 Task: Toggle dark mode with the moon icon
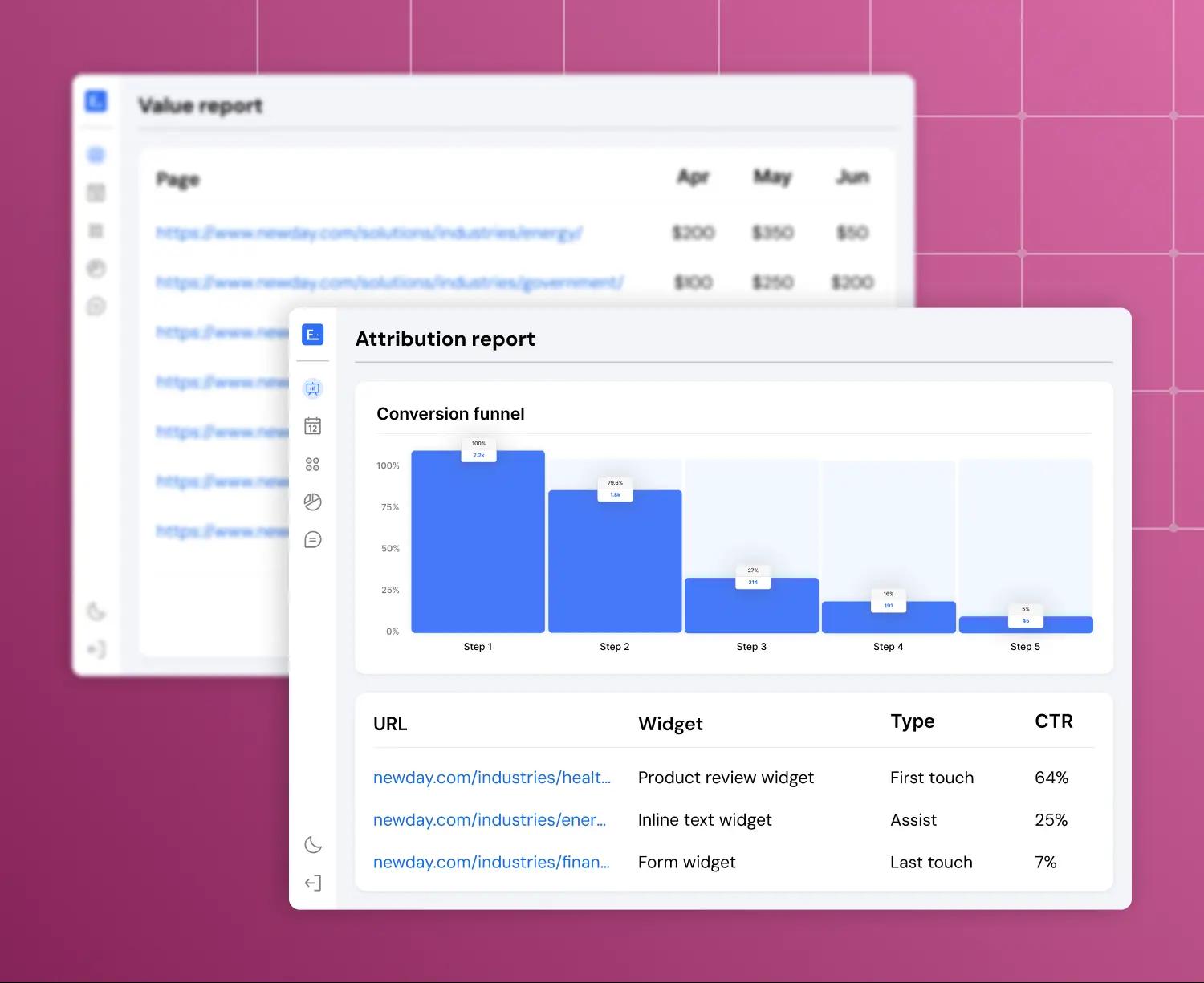pyautogui.click(x=313, y=845)
